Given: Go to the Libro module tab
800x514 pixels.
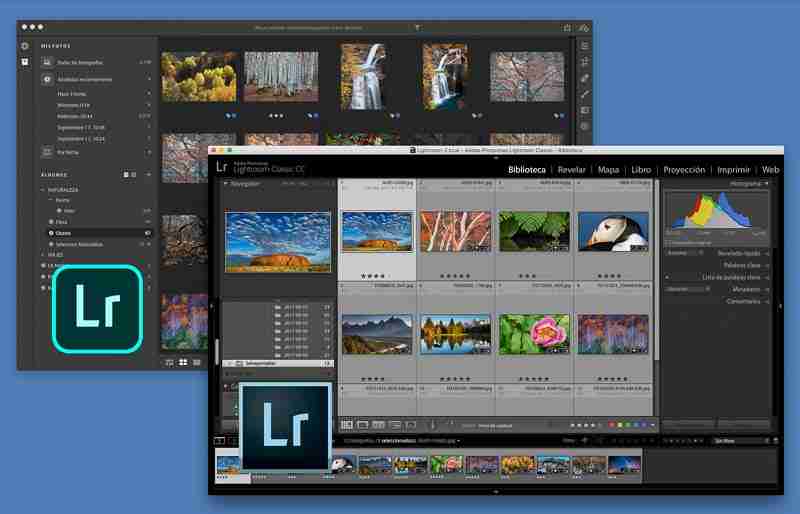Looking at the screenshot, I should tap(641, 170).
